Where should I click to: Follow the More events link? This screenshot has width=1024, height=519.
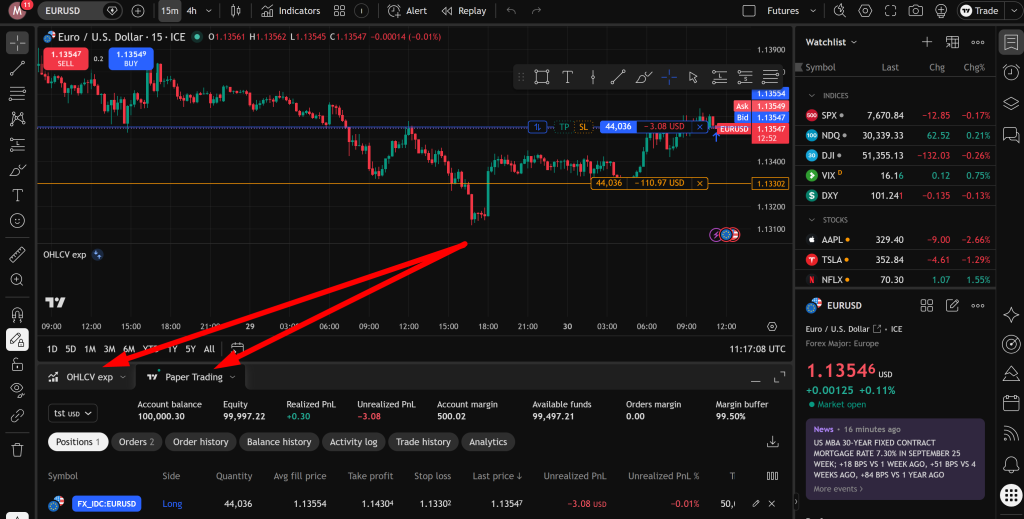point(838,489)
